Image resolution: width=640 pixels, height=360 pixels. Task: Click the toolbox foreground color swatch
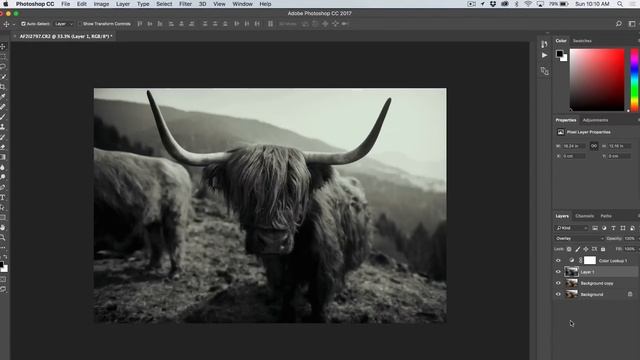coord(2,265)
